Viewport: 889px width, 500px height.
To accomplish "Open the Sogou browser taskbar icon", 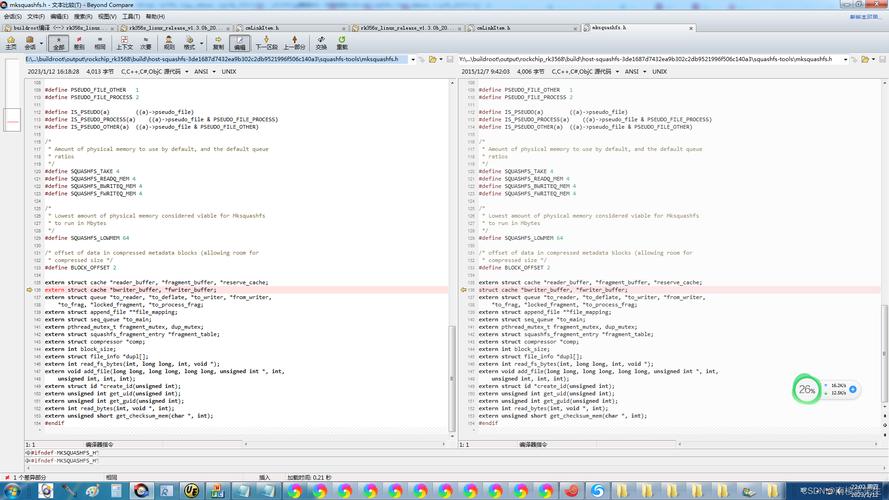I will tap(597, 490).
